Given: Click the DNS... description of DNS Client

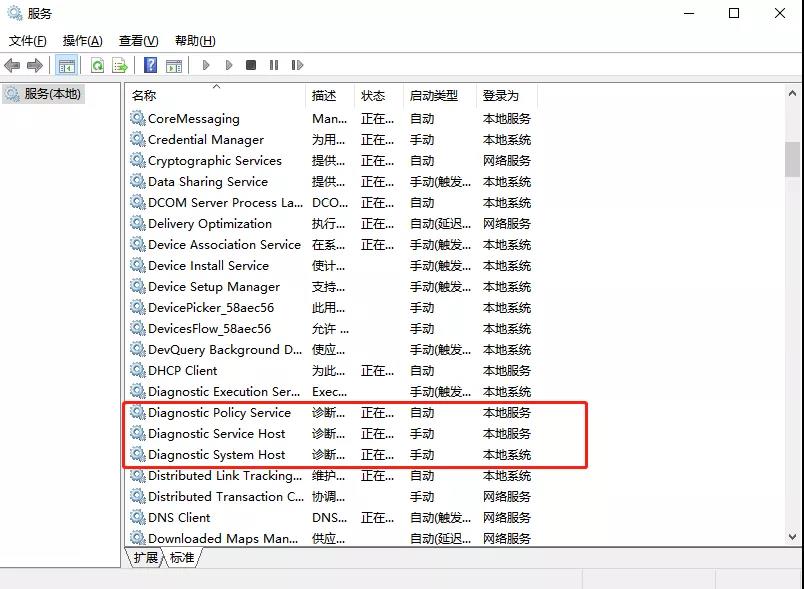Looking at the screenshot, I should pyautogui.click(x=329, y=518).
